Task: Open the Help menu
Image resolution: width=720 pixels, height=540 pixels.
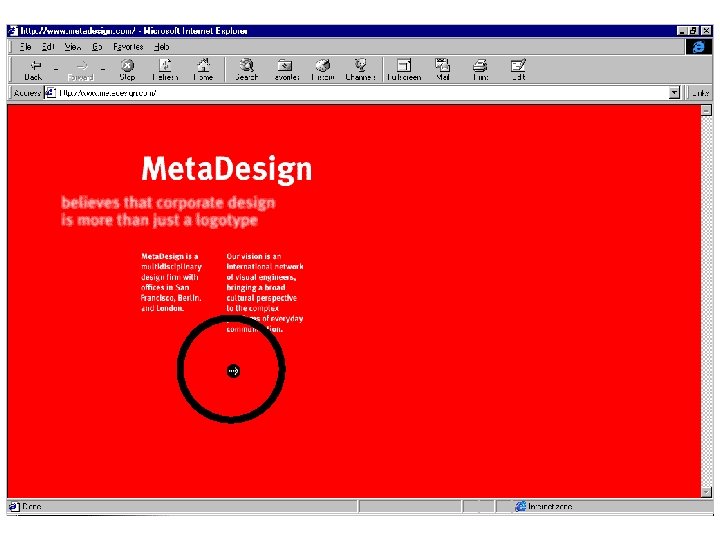Action: 162,47
